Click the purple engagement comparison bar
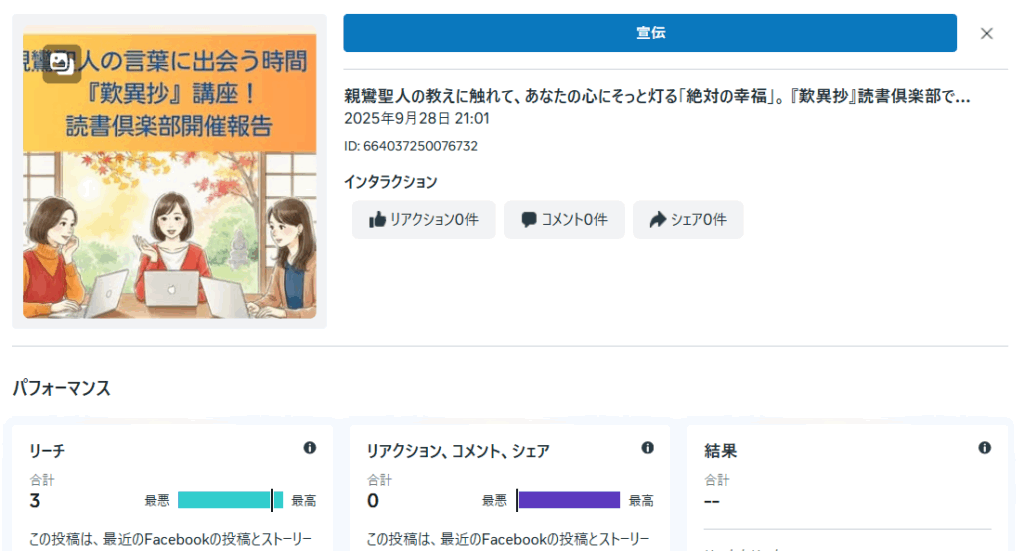Viewport: 1024px width, 551px height. coord(568,500)
